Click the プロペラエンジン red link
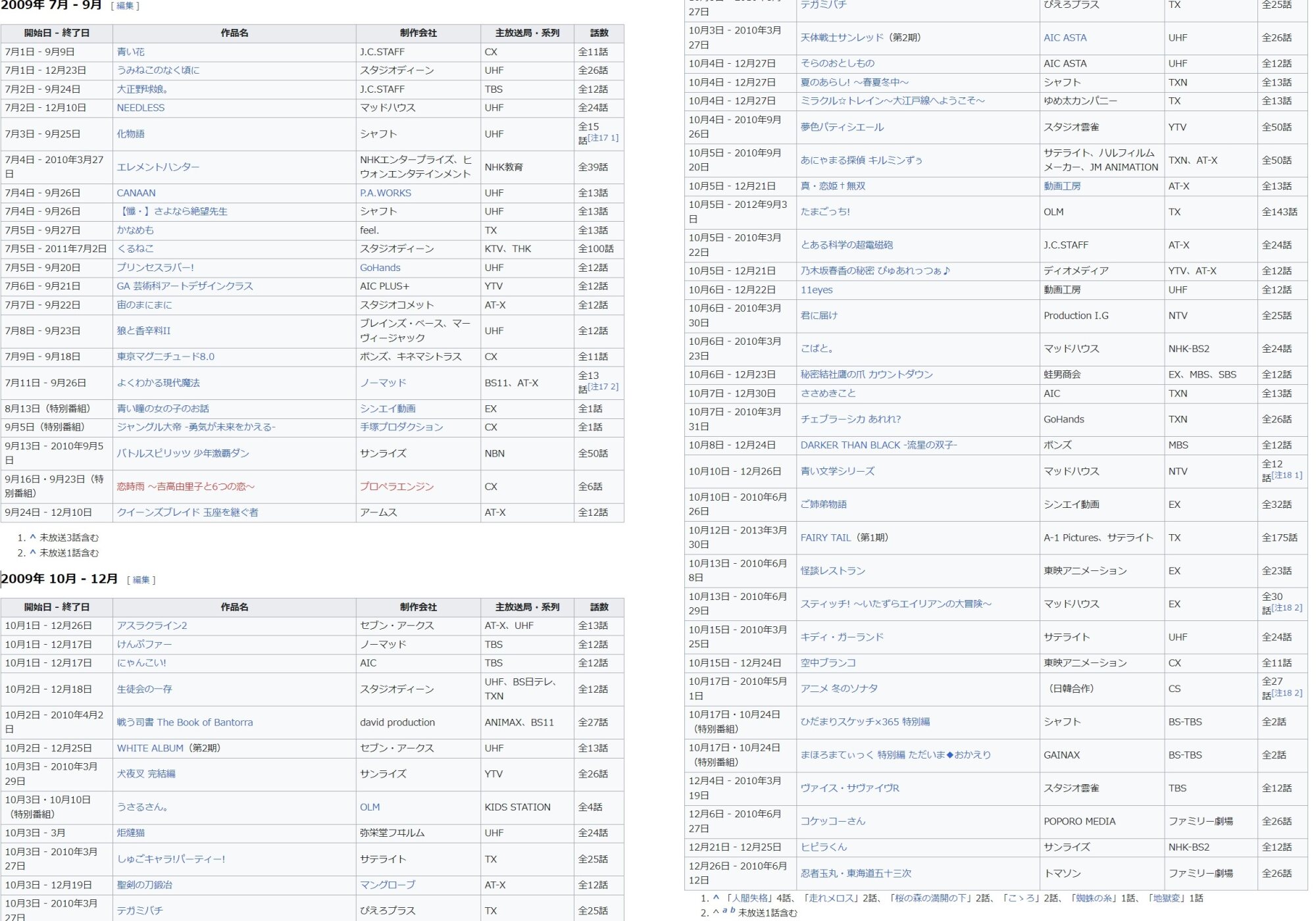The width and height of the screenshot is (1316, 921). pos(396,487)
